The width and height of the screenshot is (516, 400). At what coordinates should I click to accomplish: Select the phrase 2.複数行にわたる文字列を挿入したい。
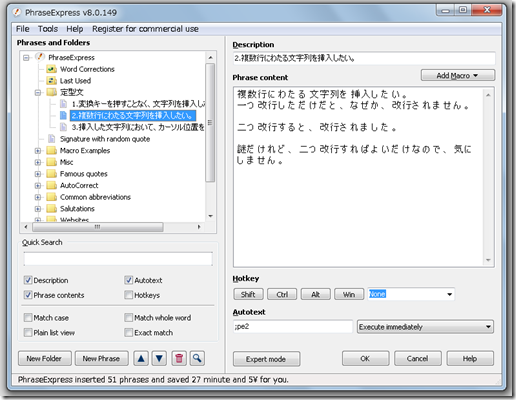pyautogui.click(x=133, y=116)
